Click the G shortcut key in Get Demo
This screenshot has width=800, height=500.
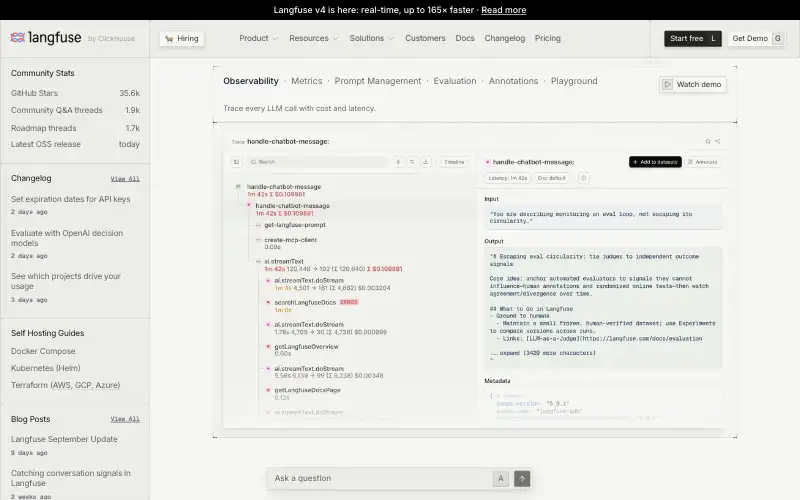[x=778, y=38]
